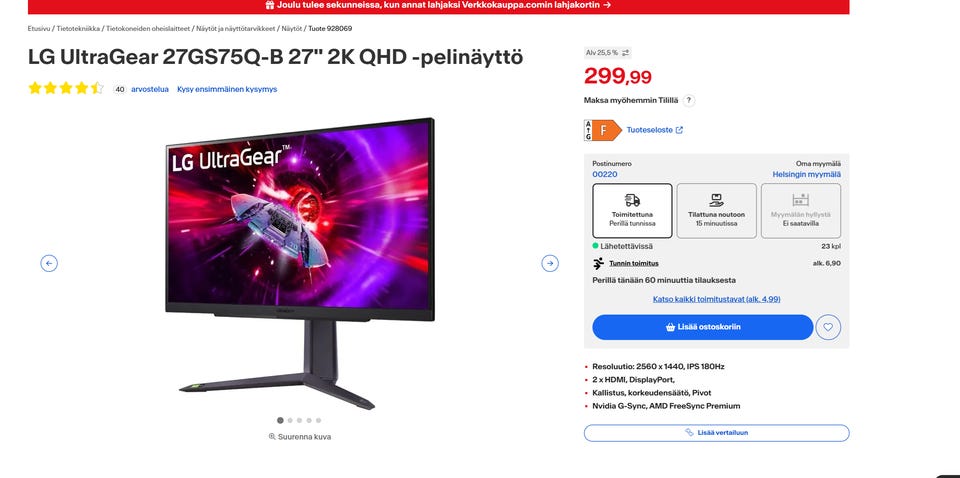Screen dimensions: 960x478
Task: Add the product with Lisää ostoskoriin
Action: pos(703,327)
